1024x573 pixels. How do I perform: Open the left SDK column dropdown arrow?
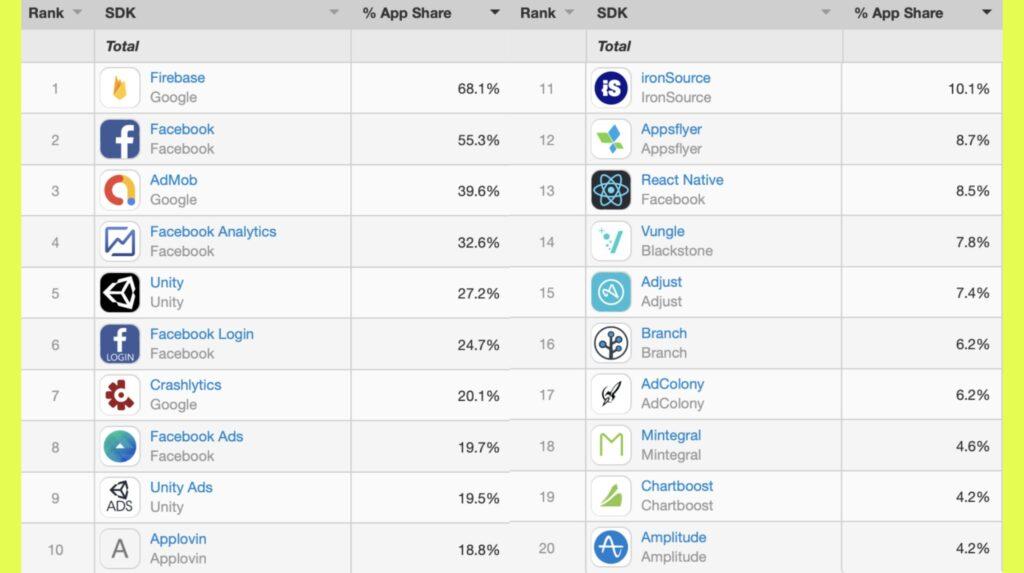click(x=334, y=12)
